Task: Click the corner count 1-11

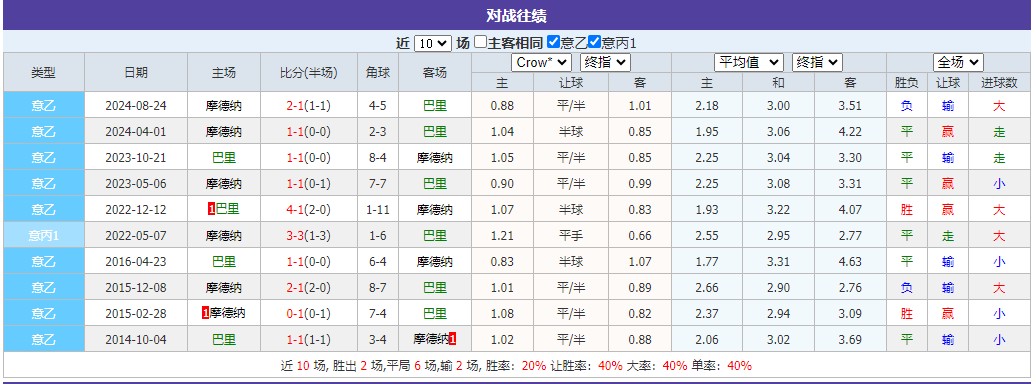Action: tap(377, 210)
